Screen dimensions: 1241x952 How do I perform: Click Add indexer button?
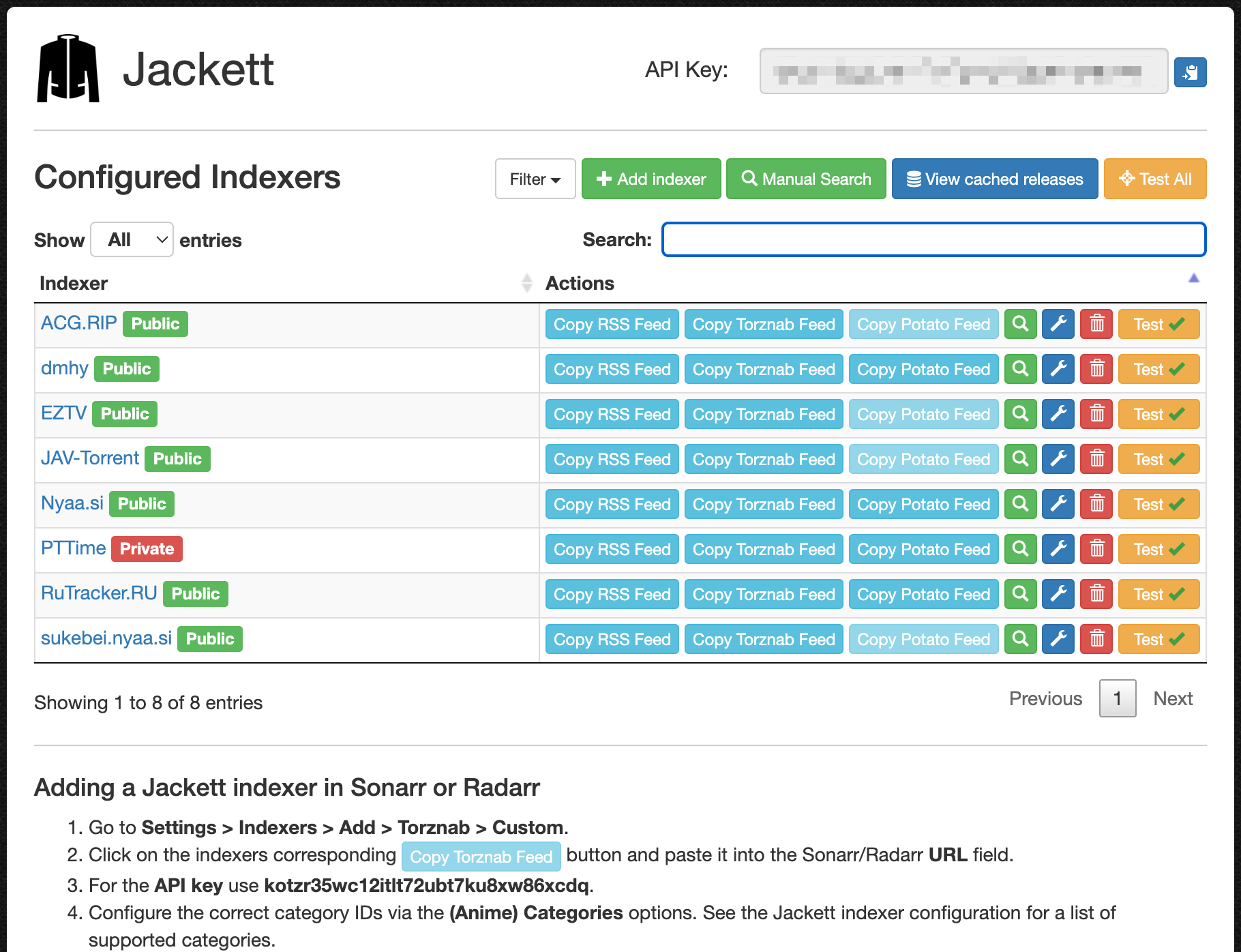651,179
